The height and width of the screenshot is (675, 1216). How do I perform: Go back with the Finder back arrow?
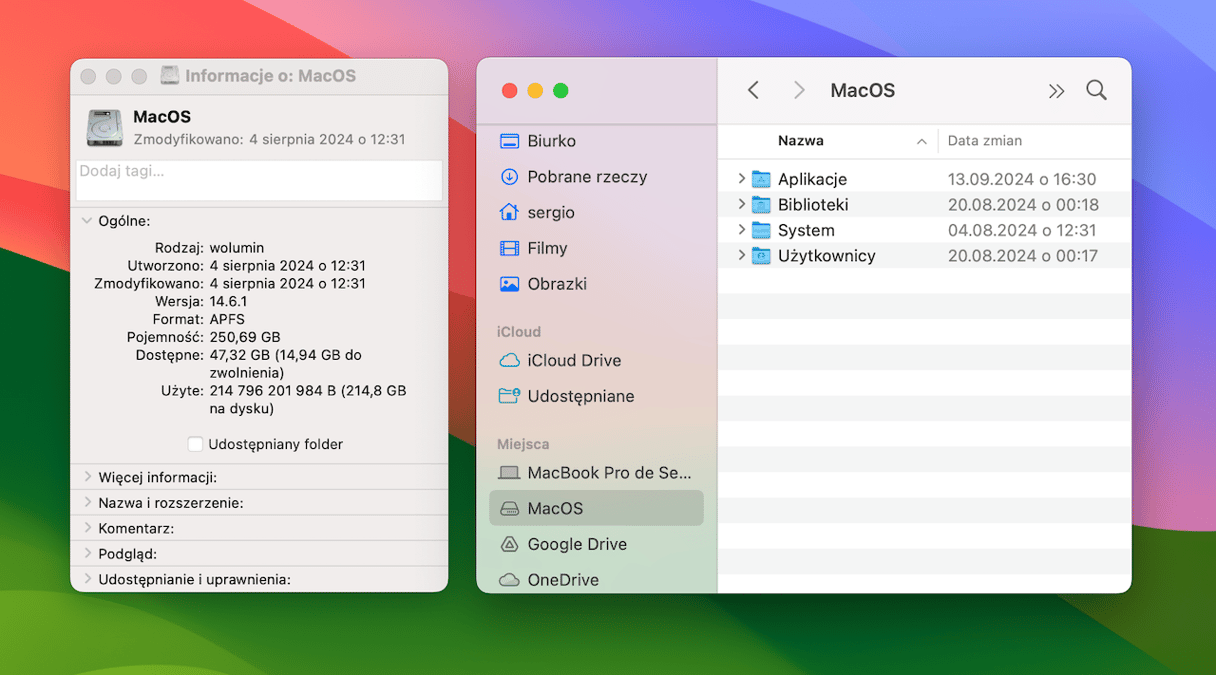click(754, 91)
